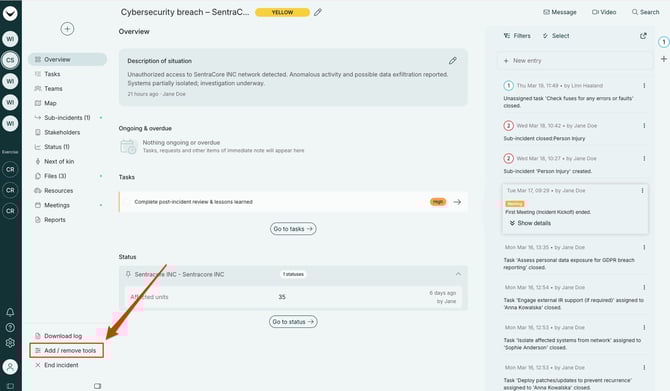Open options for 'Engage external IR support' entry
This screenshot has width=670, height=391.
[644, 288]
